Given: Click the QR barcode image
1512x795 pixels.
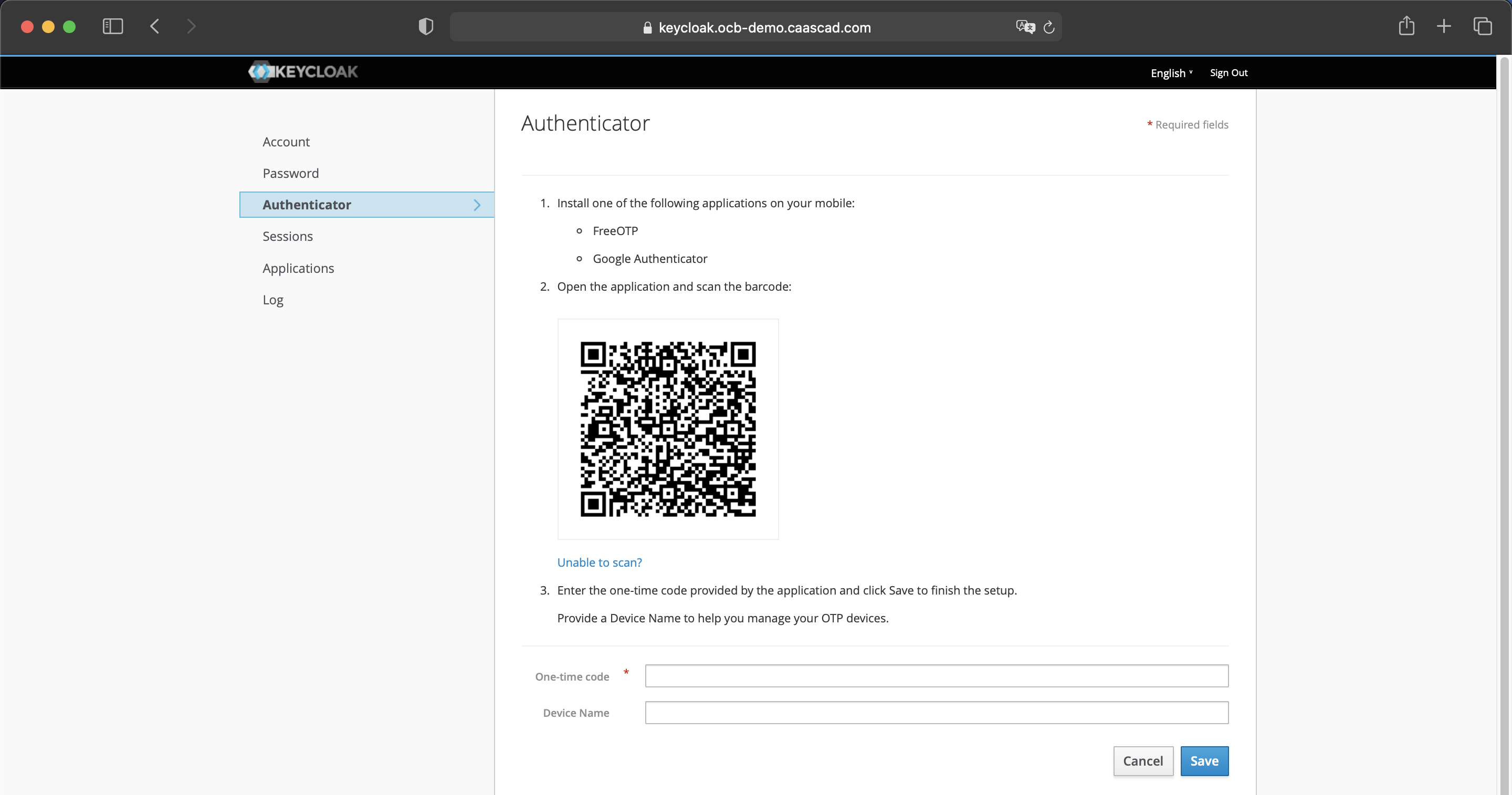Looking at the screenshot, I should pos(668,429).
